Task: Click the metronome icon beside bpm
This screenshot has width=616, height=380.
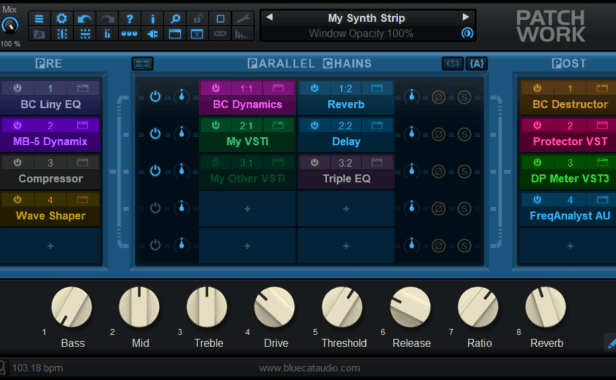Action: pos(3,368)
